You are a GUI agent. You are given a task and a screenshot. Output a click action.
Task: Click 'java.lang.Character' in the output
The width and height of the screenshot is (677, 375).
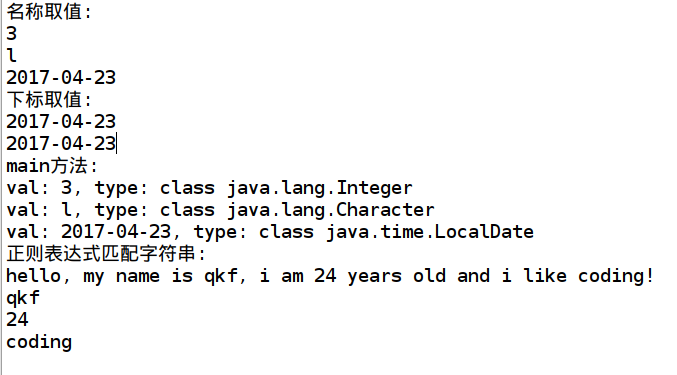point(331,210)
